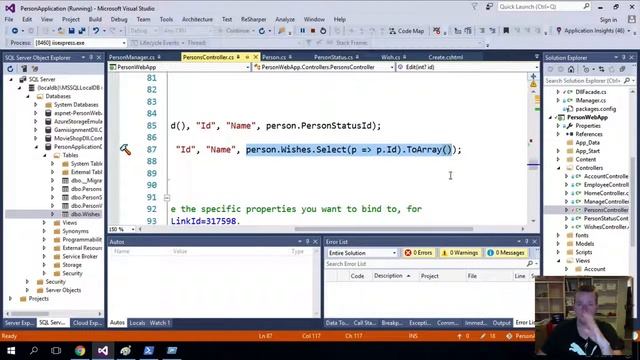This screenshot has width=640, height=360.
Task: Click the account avatar icon
Action: [632, 19]
